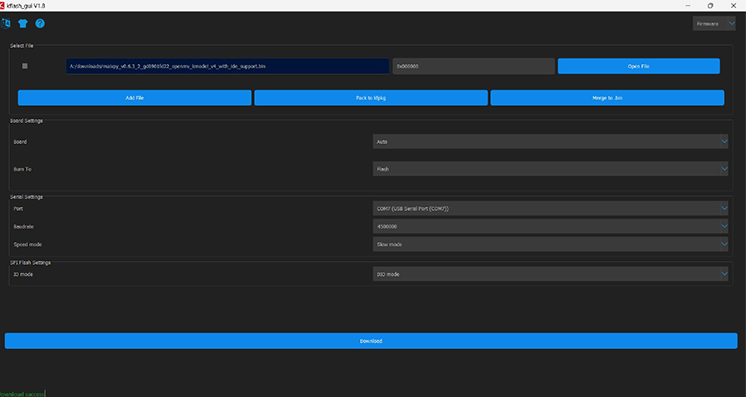Click the Add File button

[x=134, y=98]
